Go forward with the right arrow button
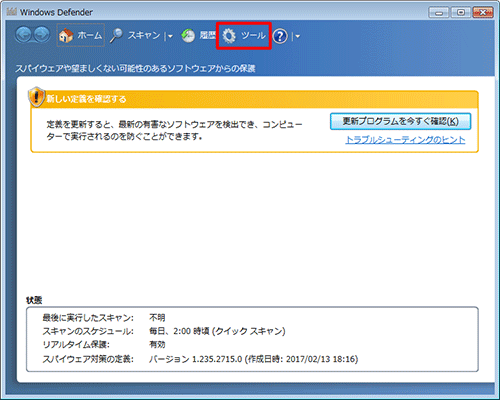This screenshot has height=400, width=500. click(x=42, y=35)
